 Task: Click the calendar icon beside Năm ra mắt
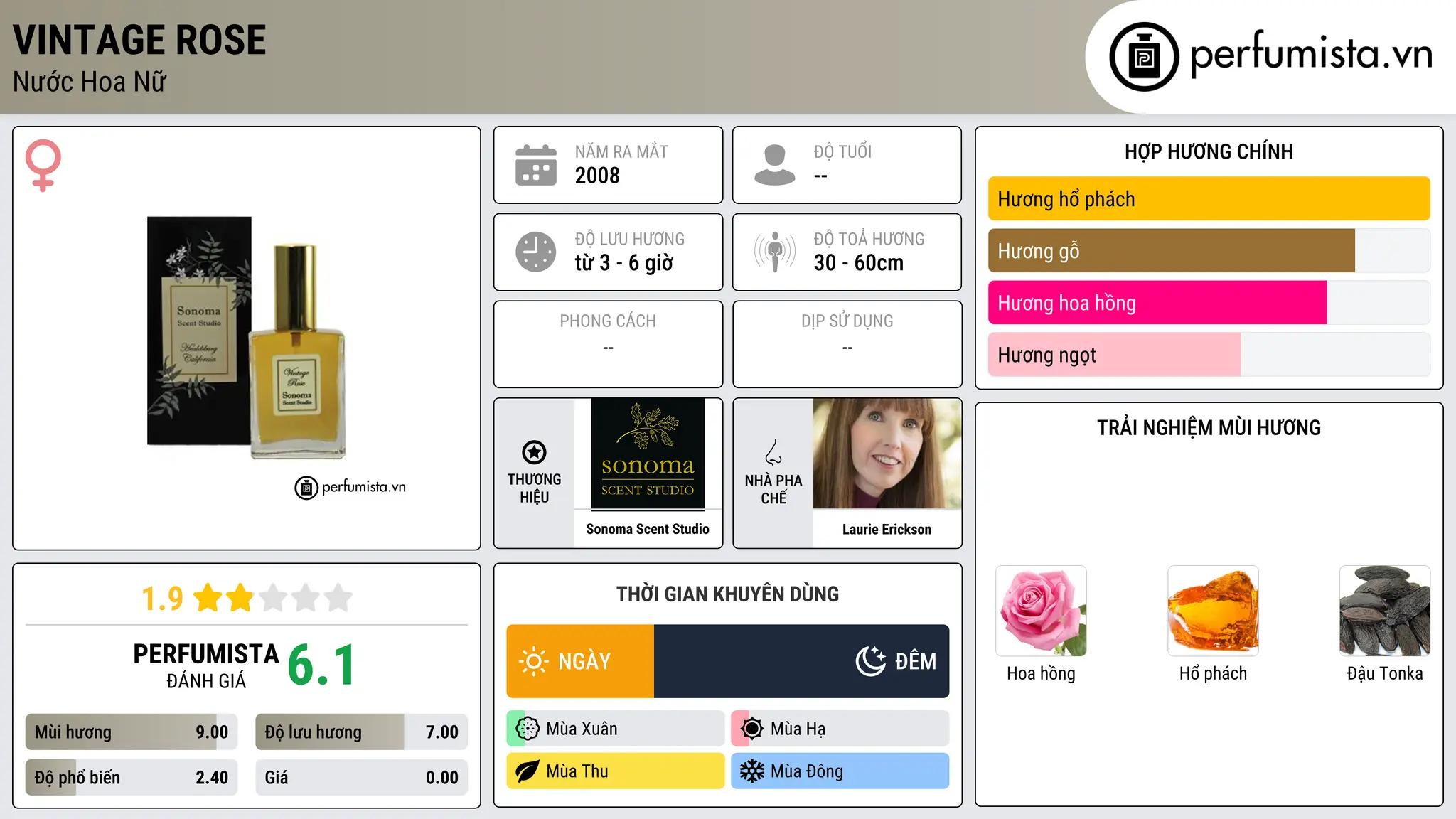536,165
